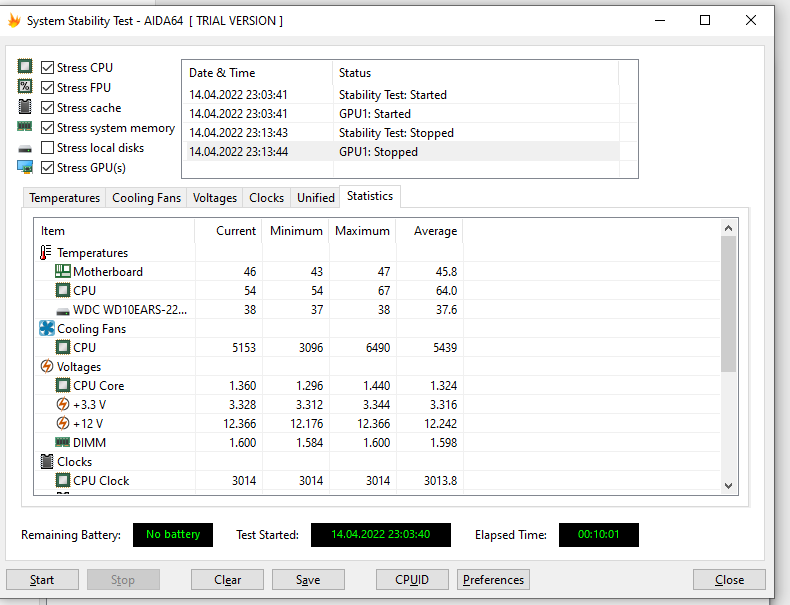The width and height of the screenshot is (790, 605).
Task: Open the Clocks tab
Action: [267, 197]
